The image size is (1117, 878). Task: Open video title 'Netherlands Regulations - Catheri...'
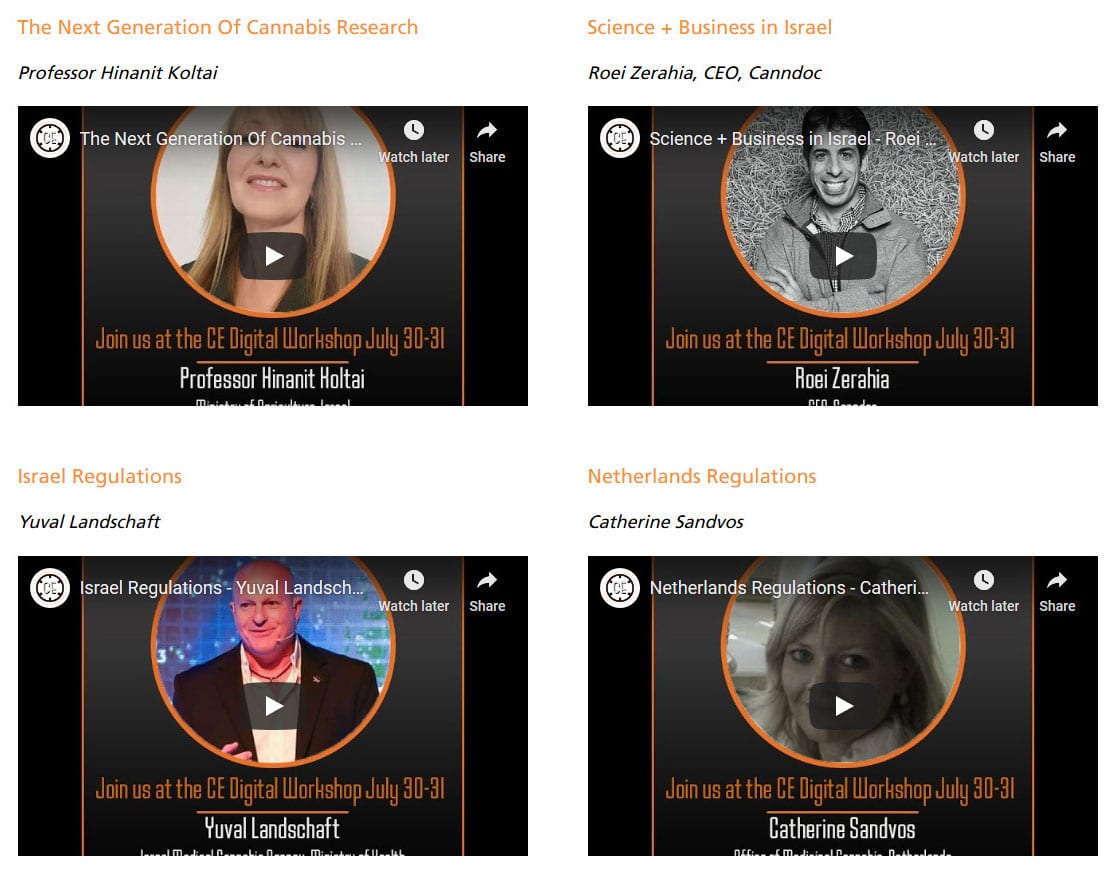(789, 588)
